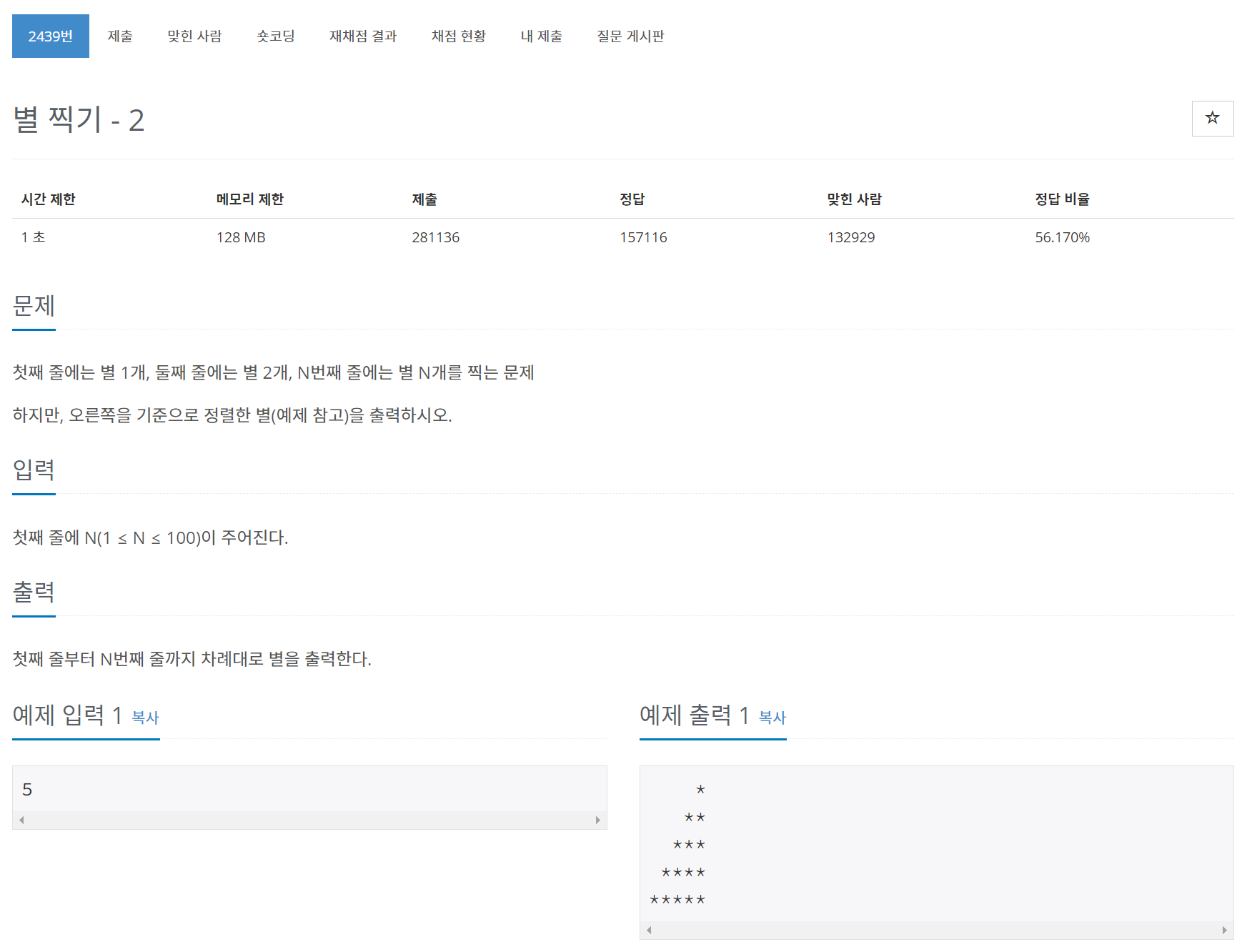Click the ratio value 56.170%
1242x952 pixels.
(x=1063, y=237)
